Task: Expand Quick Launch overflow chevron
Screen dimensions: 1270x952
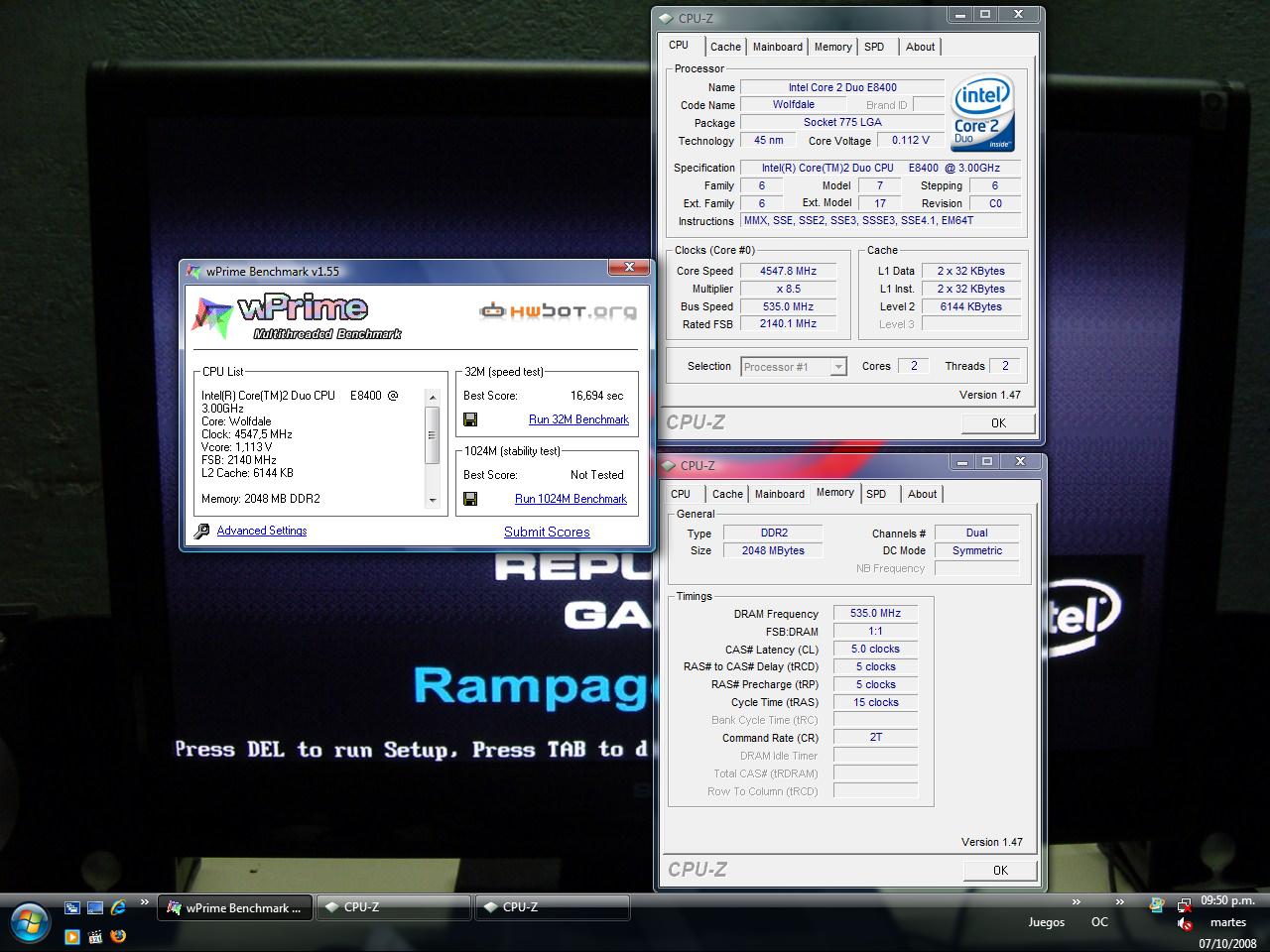Action: [x=145, y=902]
